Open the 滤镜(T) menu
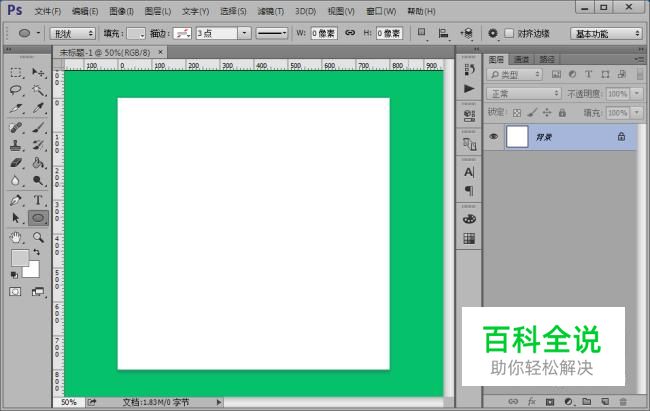The height and width of the screenshot is (411, 650). click(x=271, y=11)
